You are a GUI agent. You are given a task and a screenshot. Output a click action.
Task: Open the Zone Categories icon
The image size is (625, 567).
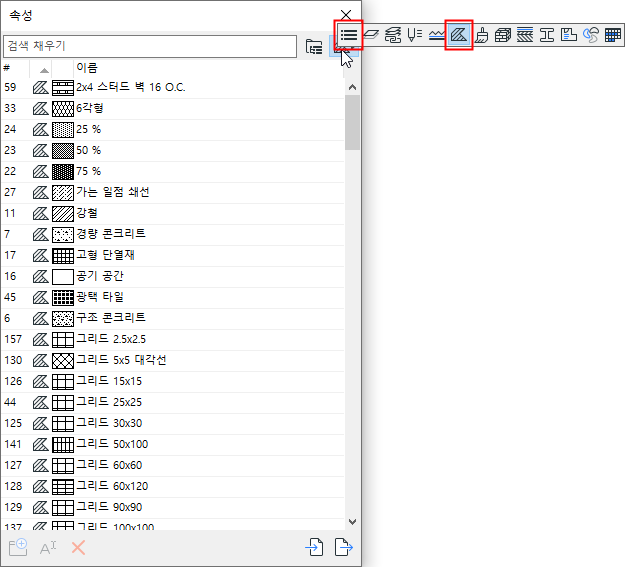[x=569, y=35]
